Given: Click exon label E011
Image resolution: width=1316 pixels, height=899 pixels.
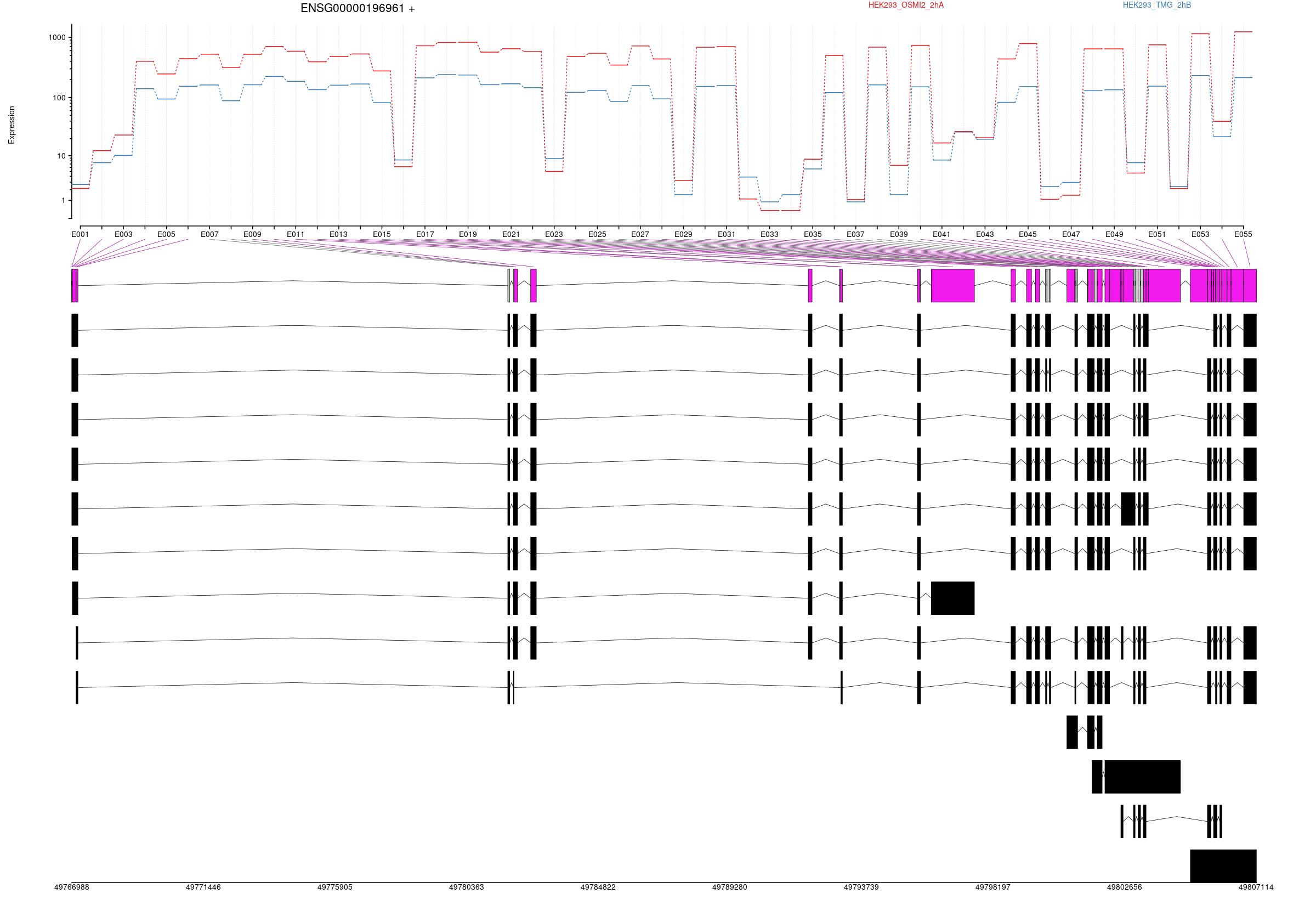Looking at the screenshot, I should coord(296,234).
